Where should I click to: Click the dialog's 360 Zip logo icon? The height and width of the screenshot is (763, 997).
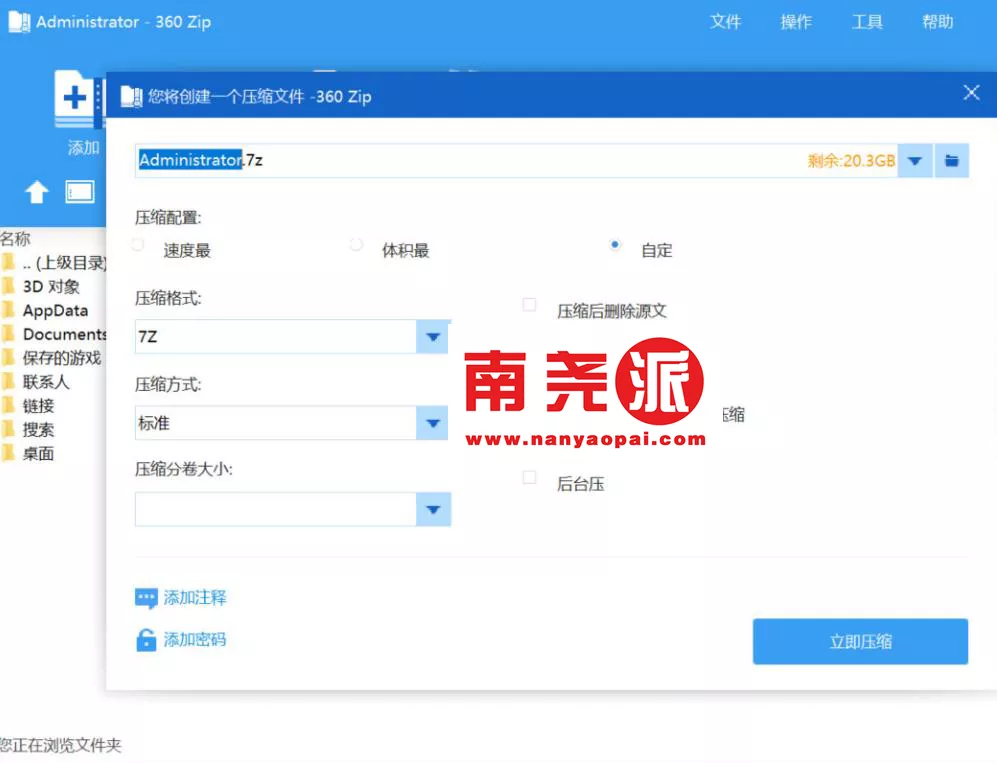pos(132,97)
